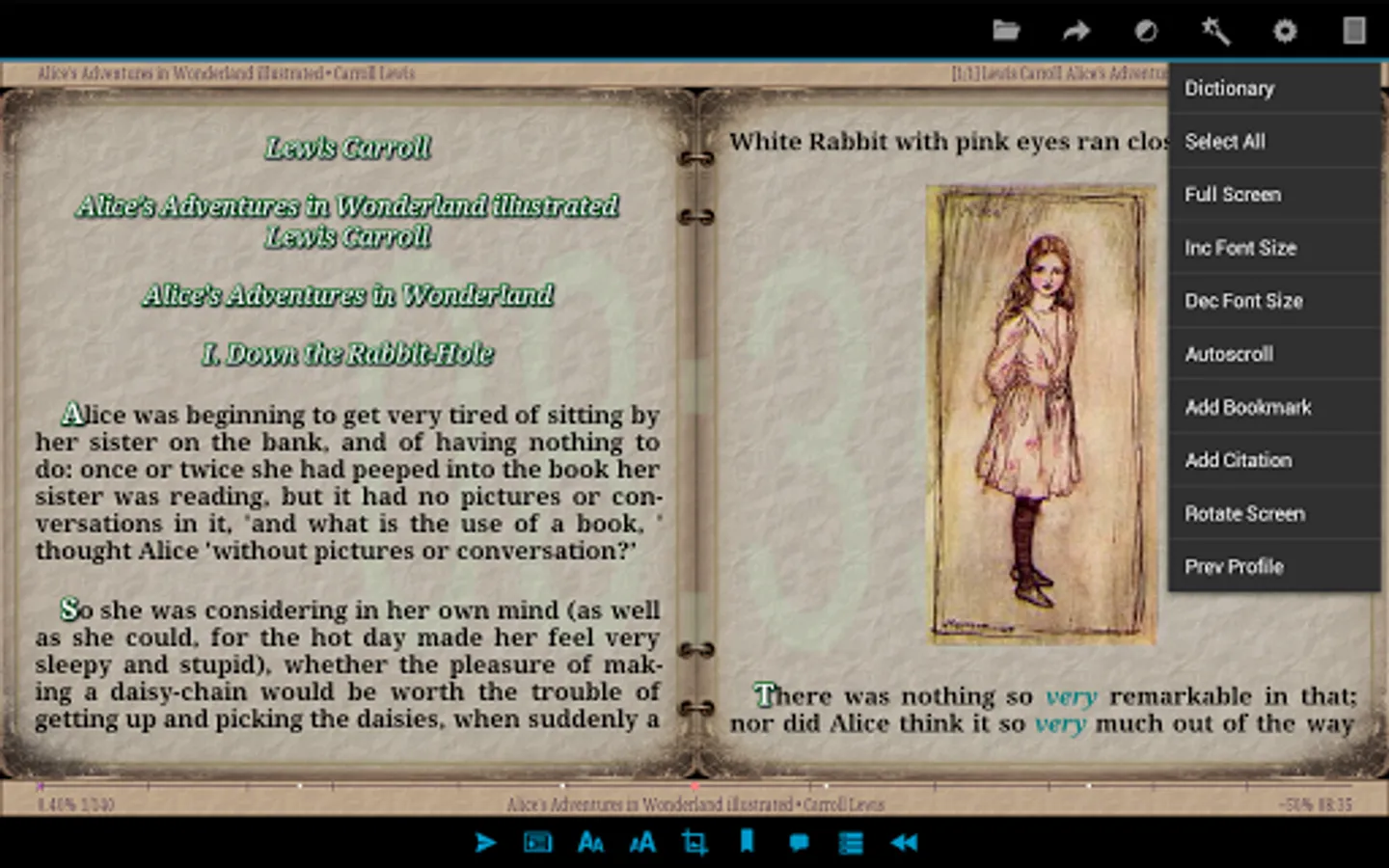Choose Inc Font Size menu entry
Screen dimensions: 1389x868
point(1274,248)
